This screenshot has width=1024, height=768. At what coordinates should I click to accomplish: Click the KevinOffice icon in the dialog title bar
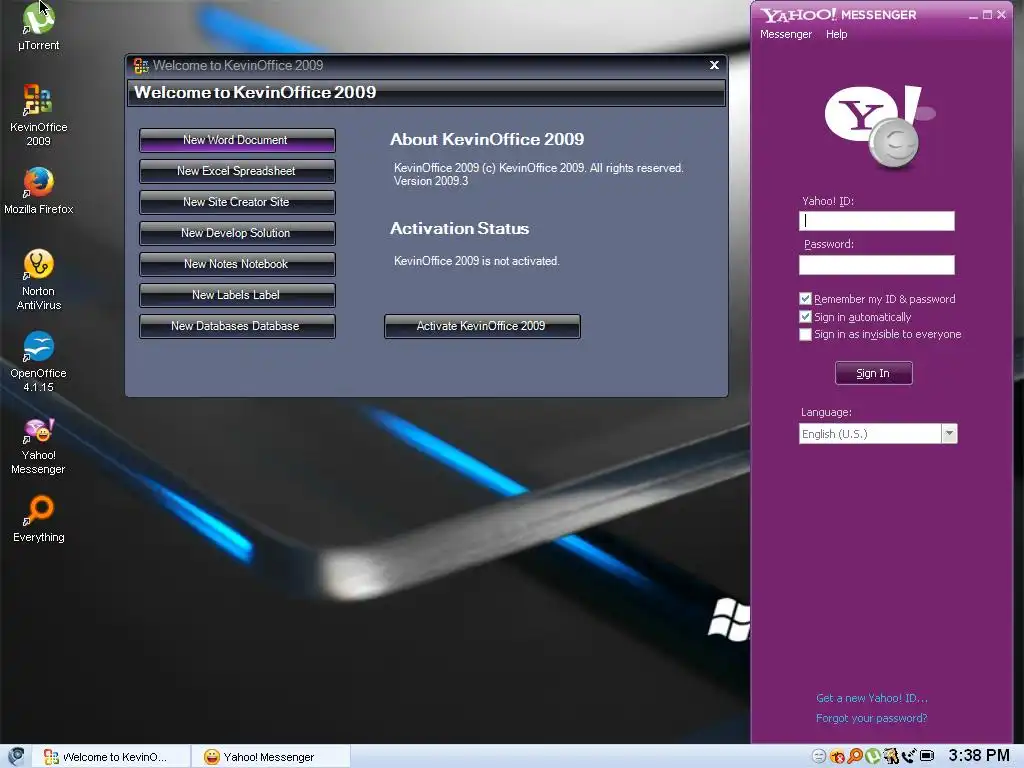(140, 65)
